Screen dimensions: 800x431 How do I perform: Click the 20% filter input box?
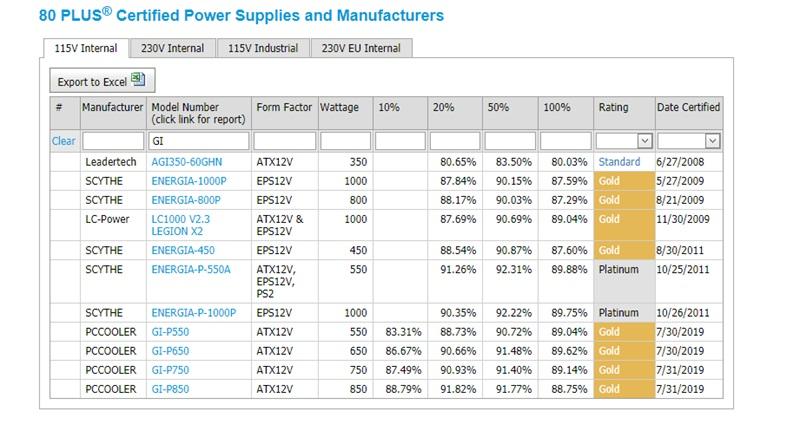click(455, 141)
